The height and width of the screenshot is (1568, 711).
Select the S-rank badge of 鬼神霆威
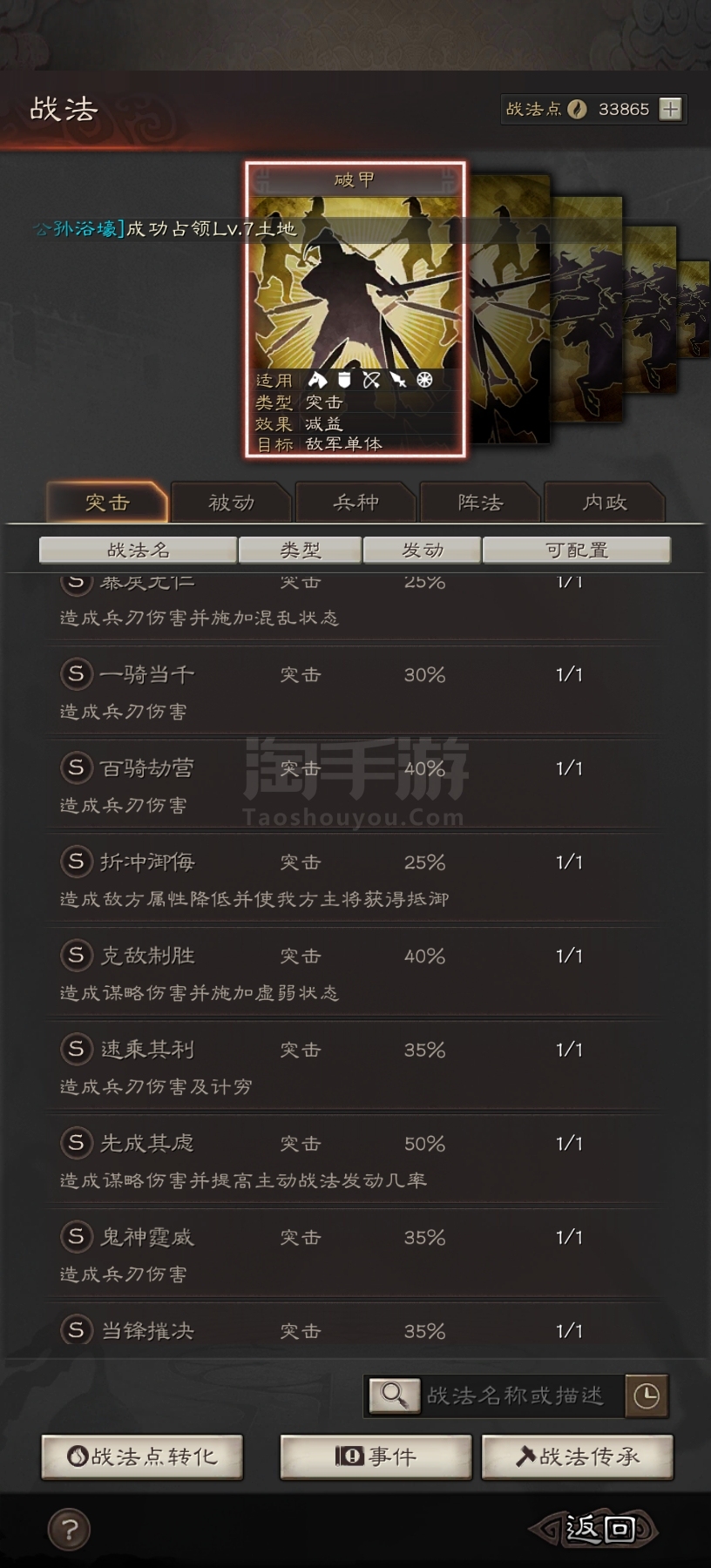coord(76,1236)
